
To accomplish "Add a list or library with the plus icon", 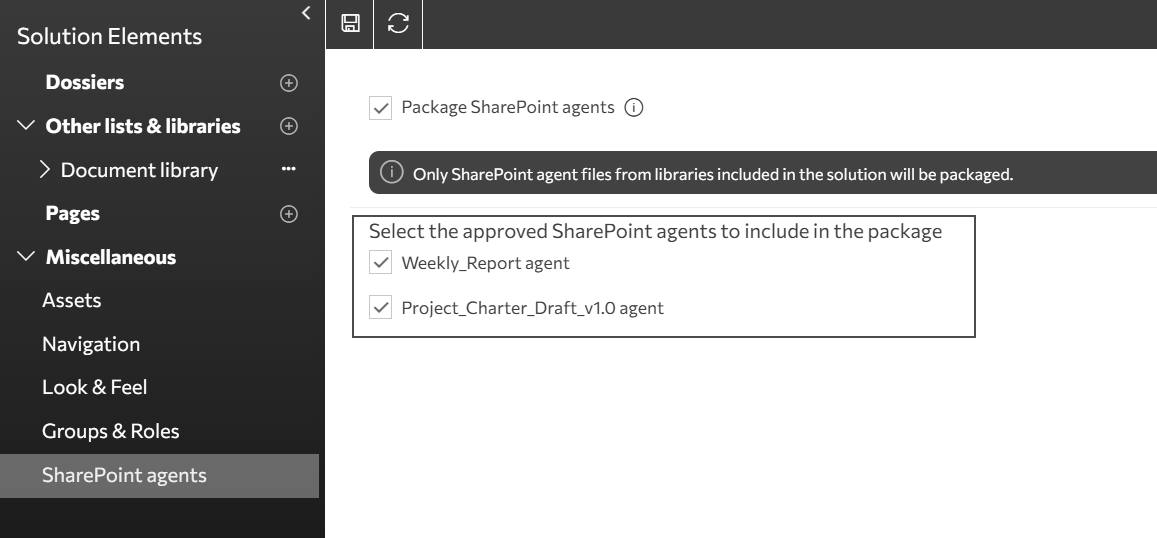I will [x=289, y=126].
